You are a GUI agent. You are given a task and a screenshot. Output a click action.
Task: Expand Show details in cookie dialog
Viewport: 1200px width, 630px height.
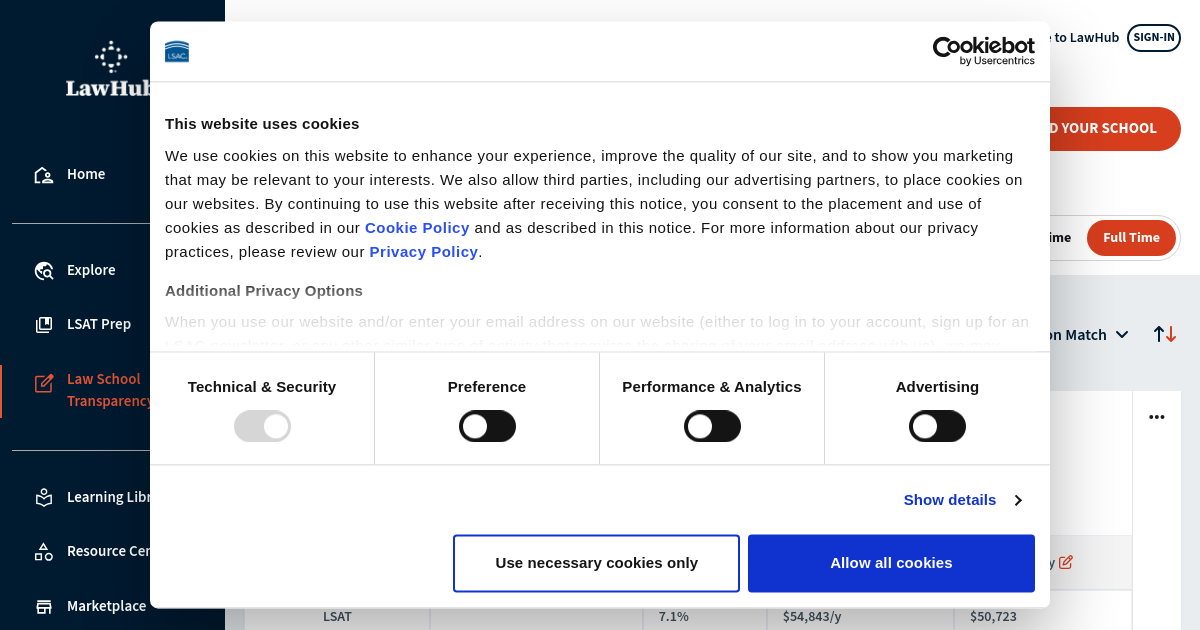tap(962, 500)
